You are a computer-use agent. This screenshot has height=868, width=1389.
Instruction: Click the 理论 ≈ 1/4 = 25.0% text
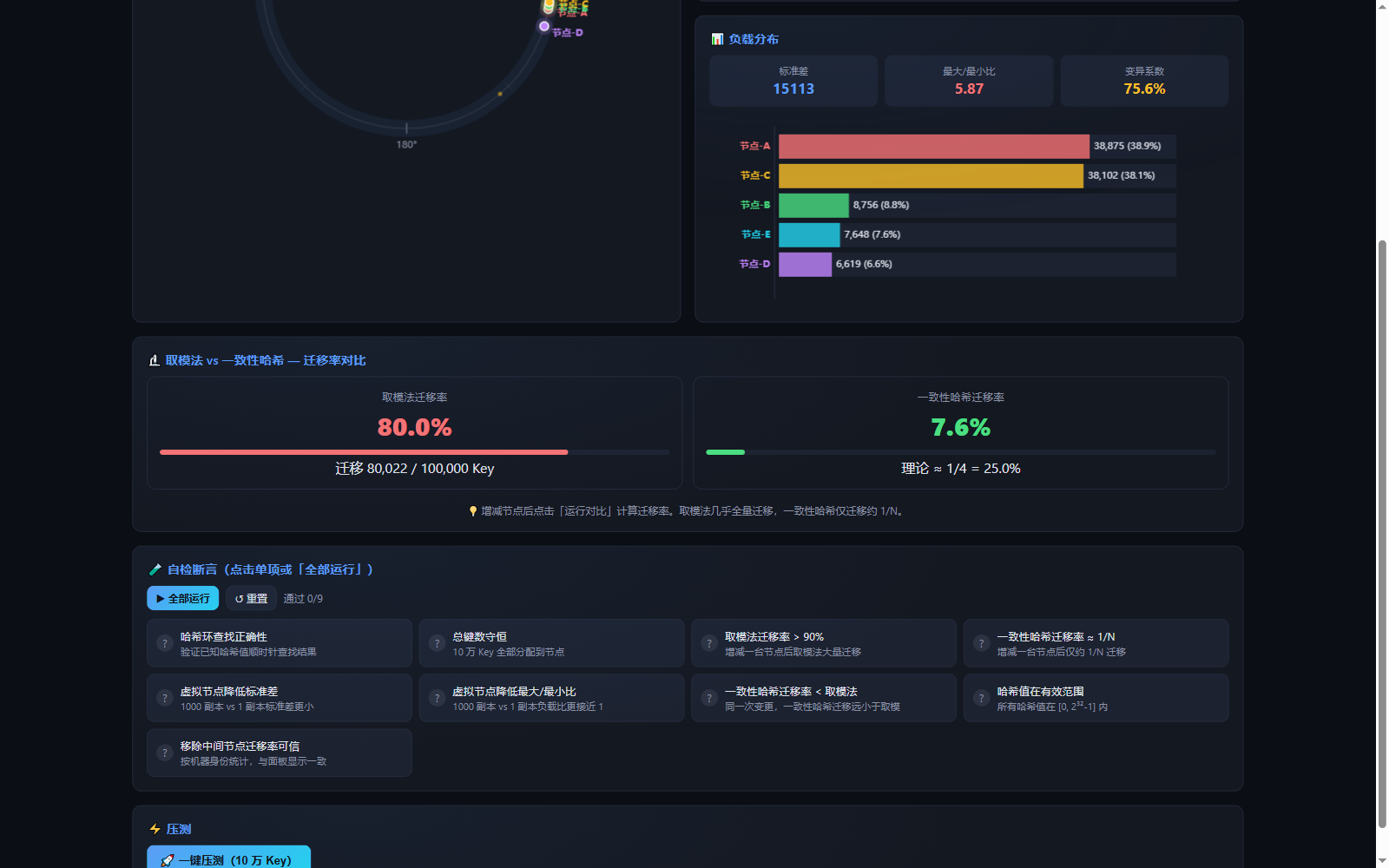point(960,469)
